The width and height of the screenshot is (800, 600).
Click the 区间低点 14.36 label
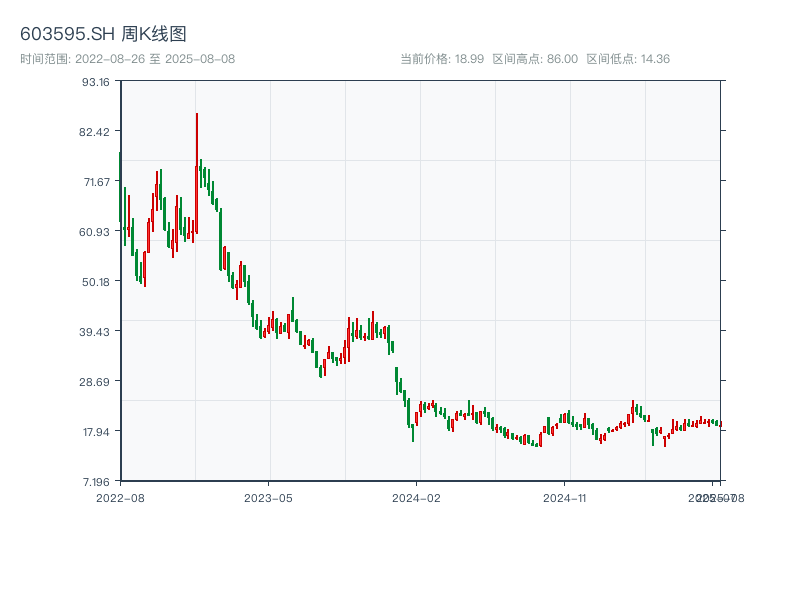pos(628,59)
